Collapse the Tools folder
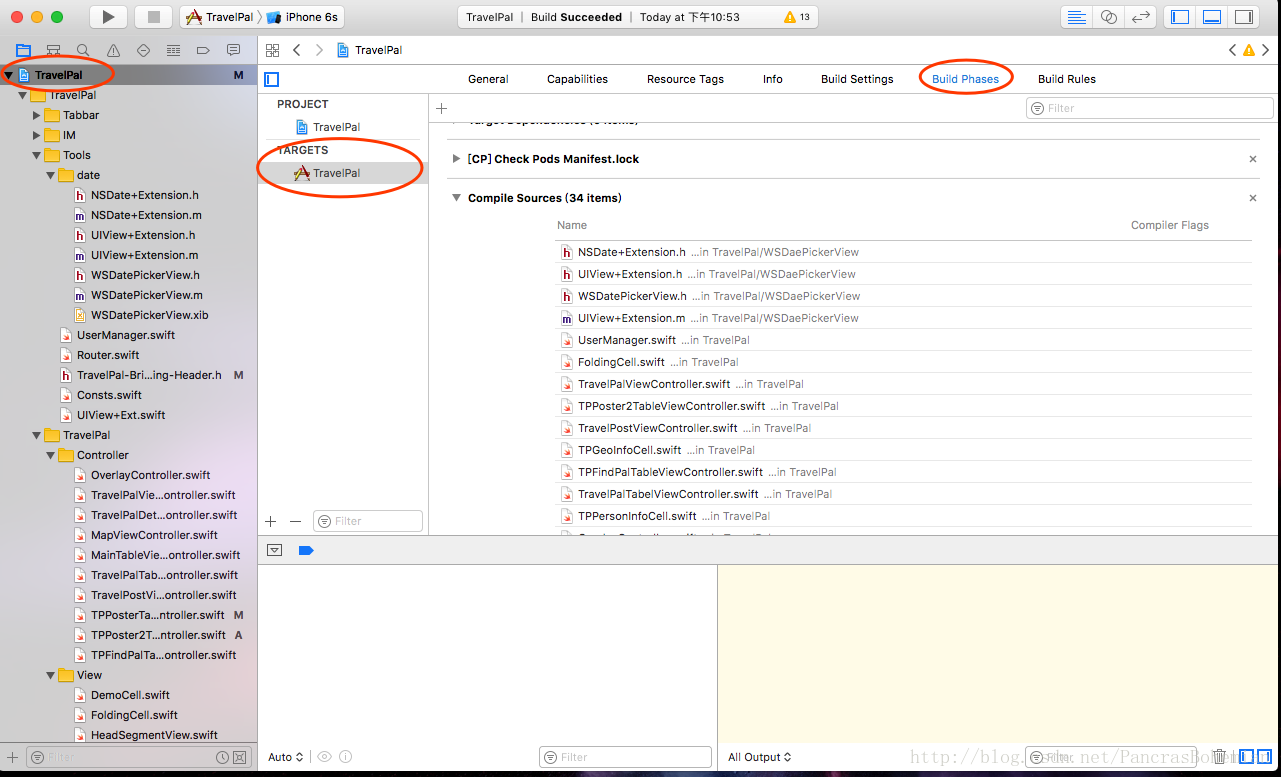 point(37,155)
